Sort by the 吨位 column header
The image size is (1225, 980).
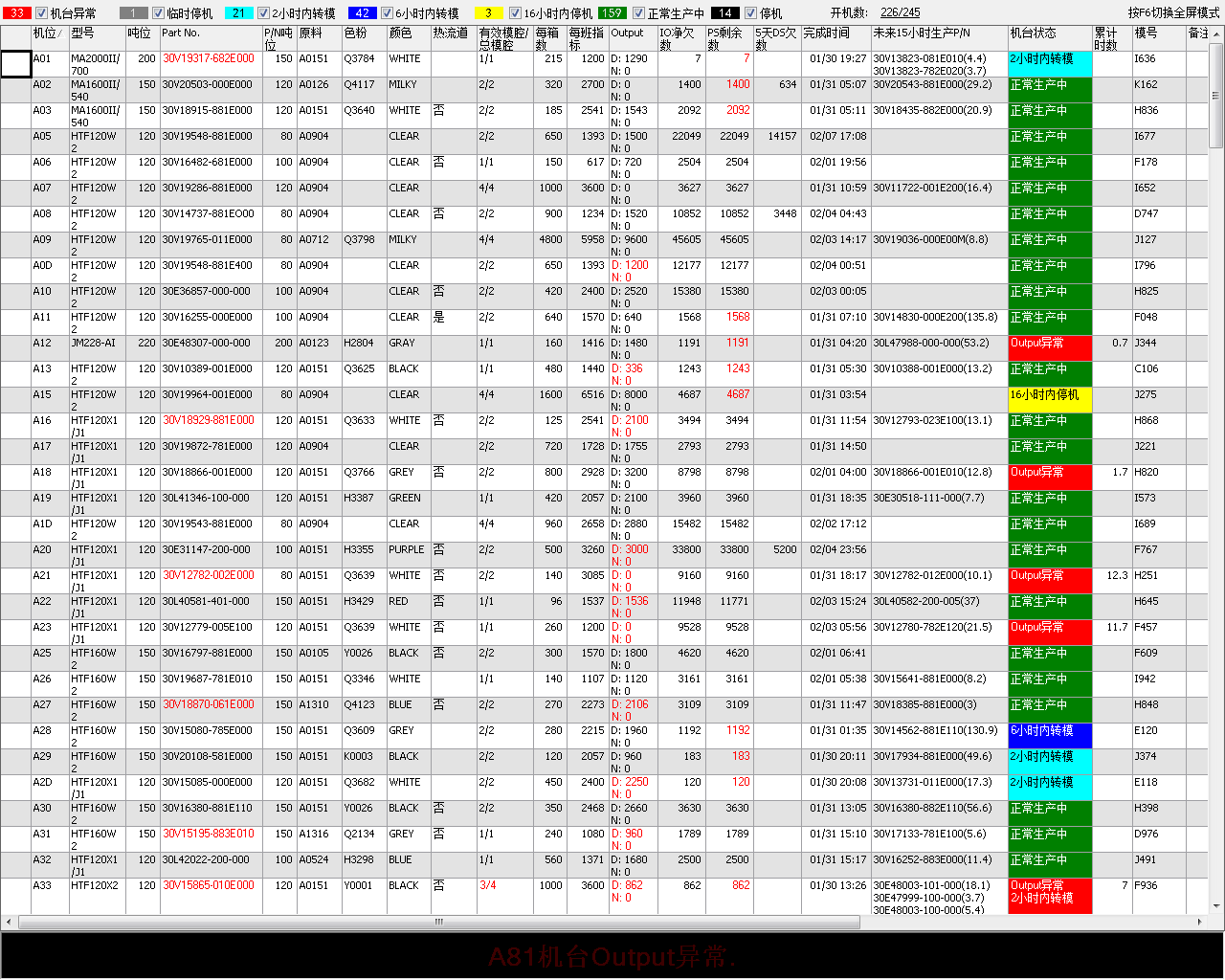[142, 38]
